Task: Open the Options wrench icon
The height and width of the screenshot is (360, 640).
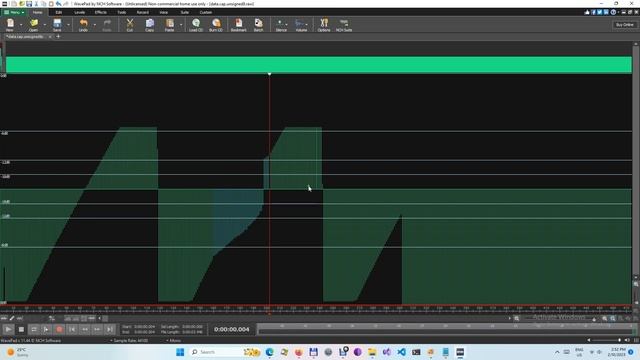Action: pos(324,24)
